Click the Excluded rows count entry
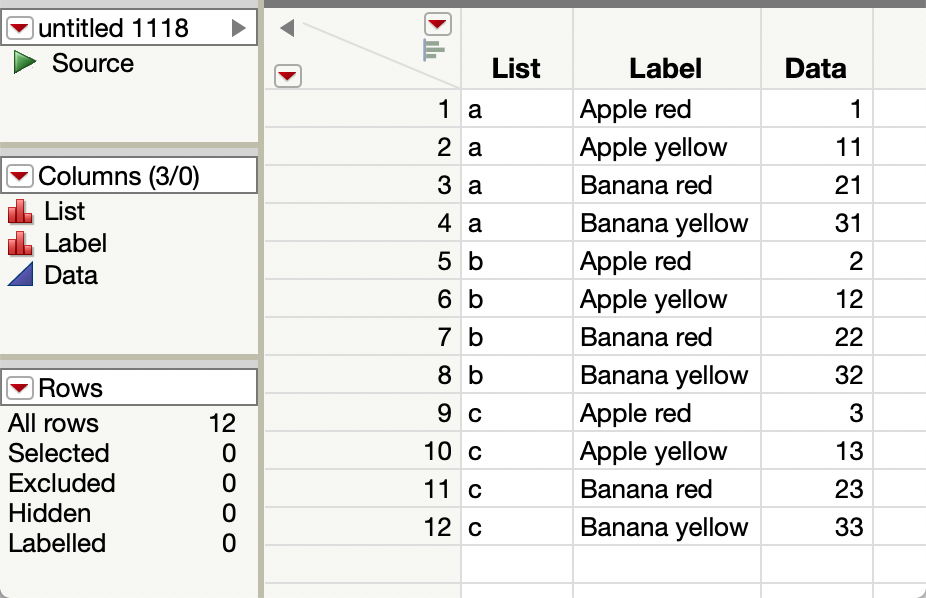The image size is (926, 598). pos(62,483)
